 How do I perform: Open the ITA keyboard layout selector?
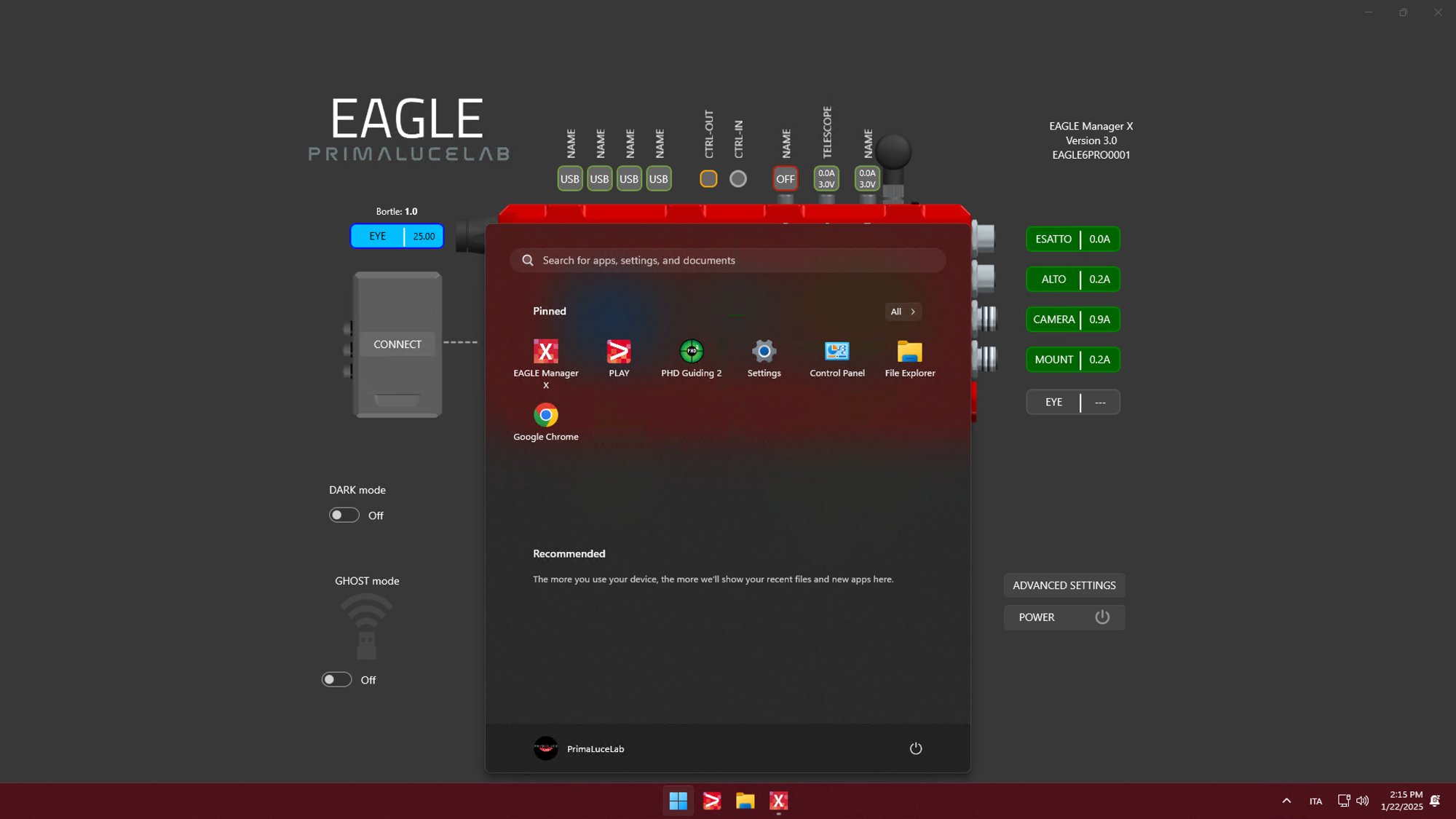[x=1315, y=801]
